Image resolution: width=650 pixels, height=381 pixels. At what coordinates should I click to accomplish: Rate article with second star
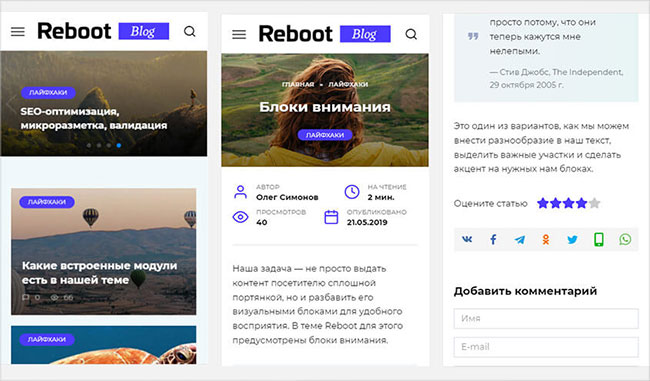555,203
